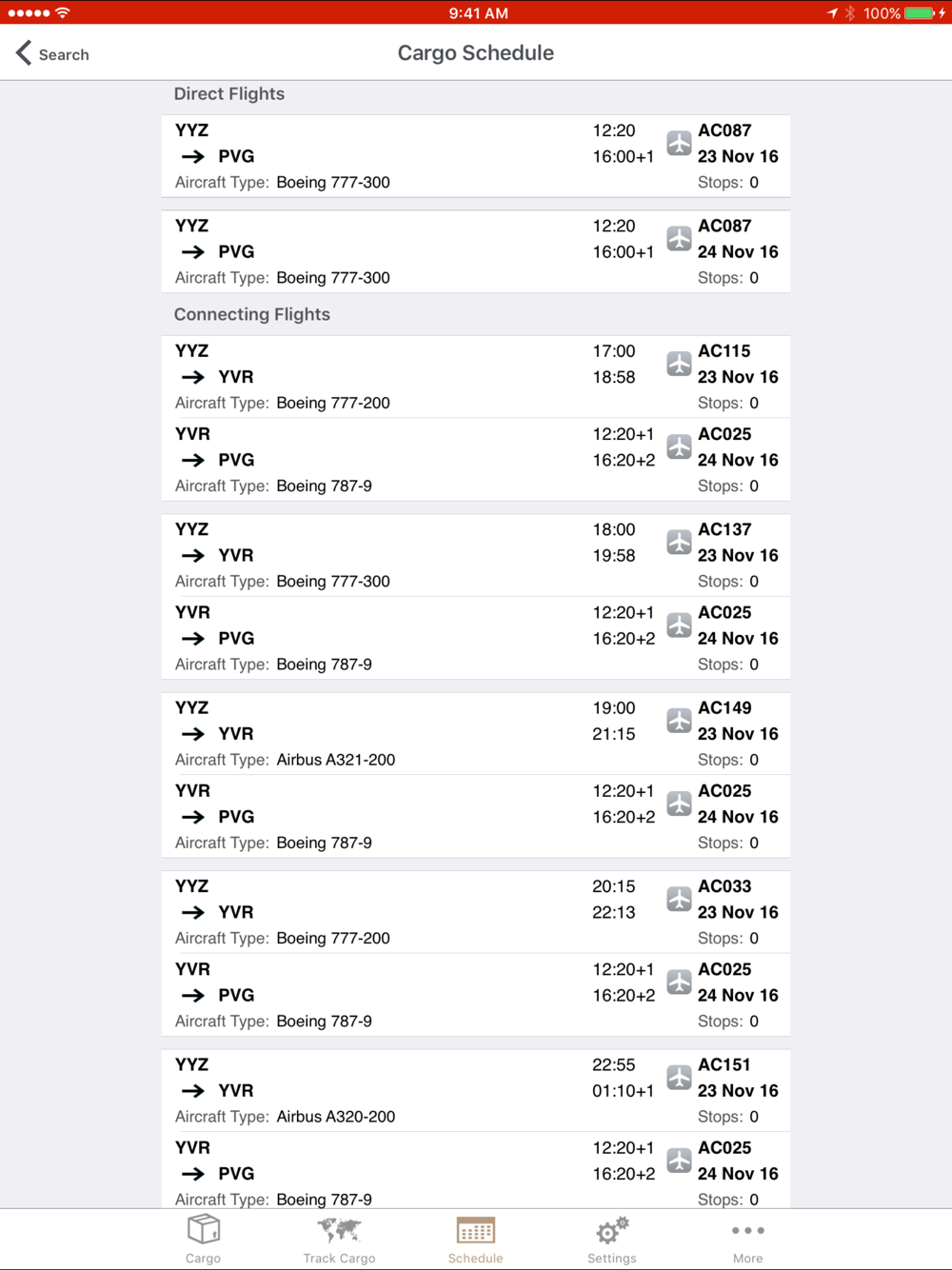Tap the battery indicator in status bar
952x1270 pixels.
point(919,13)
